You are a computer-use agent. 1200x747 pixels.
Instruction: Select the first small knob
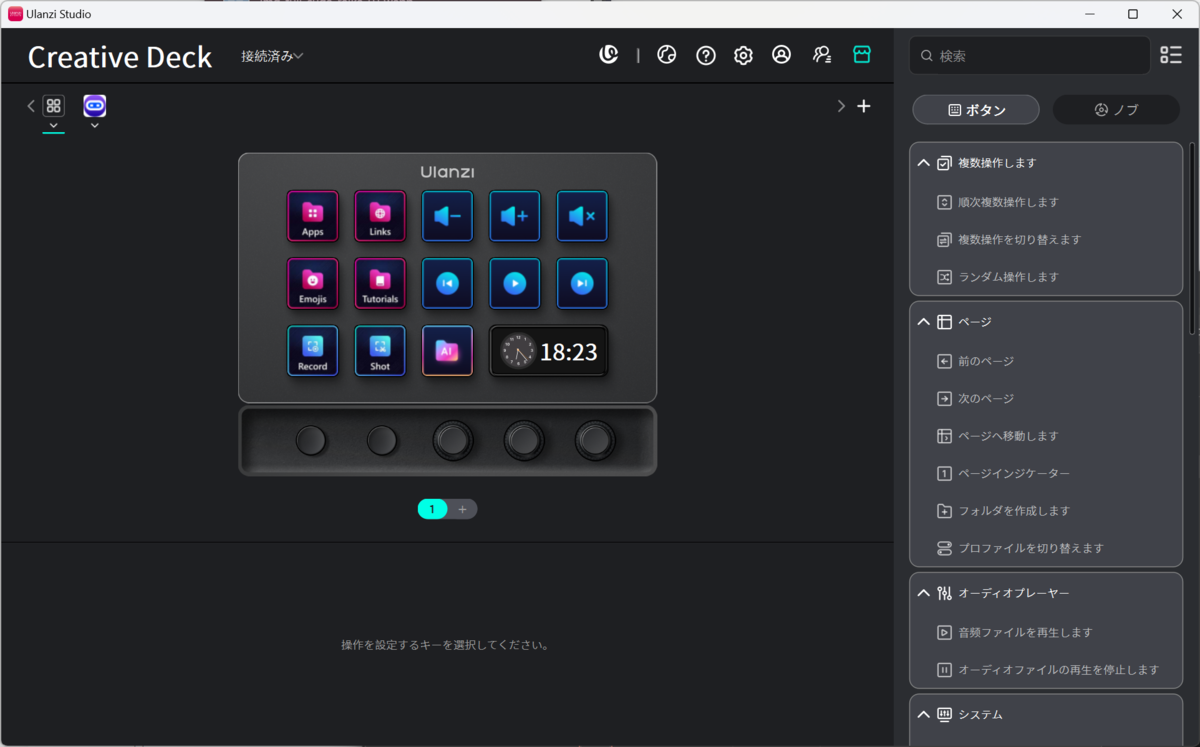coord(311,440)
